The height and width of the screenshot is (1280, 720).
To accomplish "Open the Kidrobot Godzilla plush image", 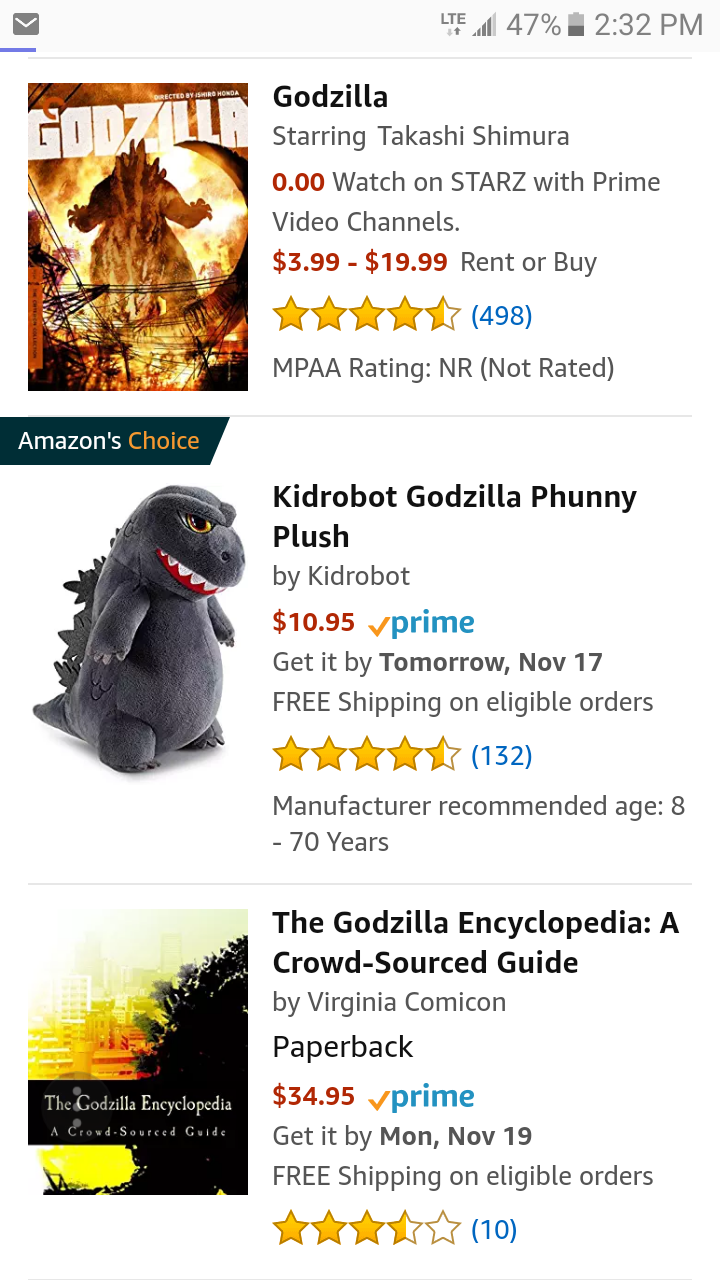I will (x=138, y=630).
